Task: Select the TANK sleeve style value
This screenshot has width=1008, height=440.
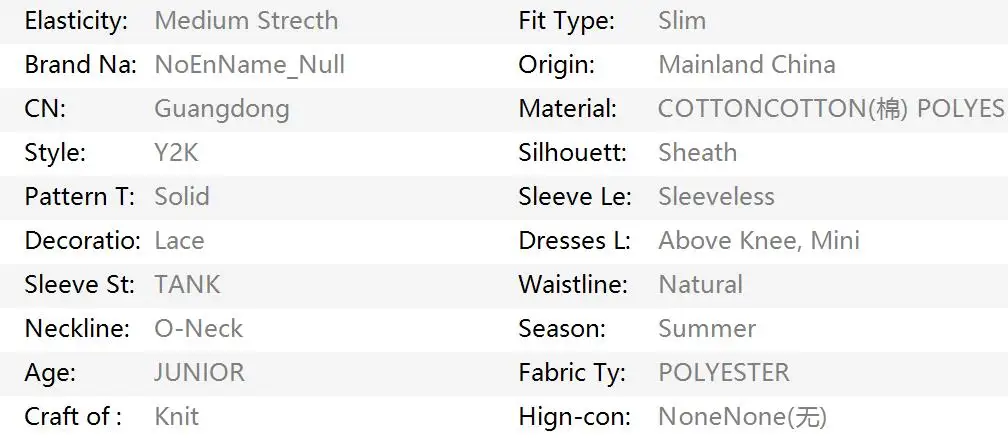Action: pos(186,285)
